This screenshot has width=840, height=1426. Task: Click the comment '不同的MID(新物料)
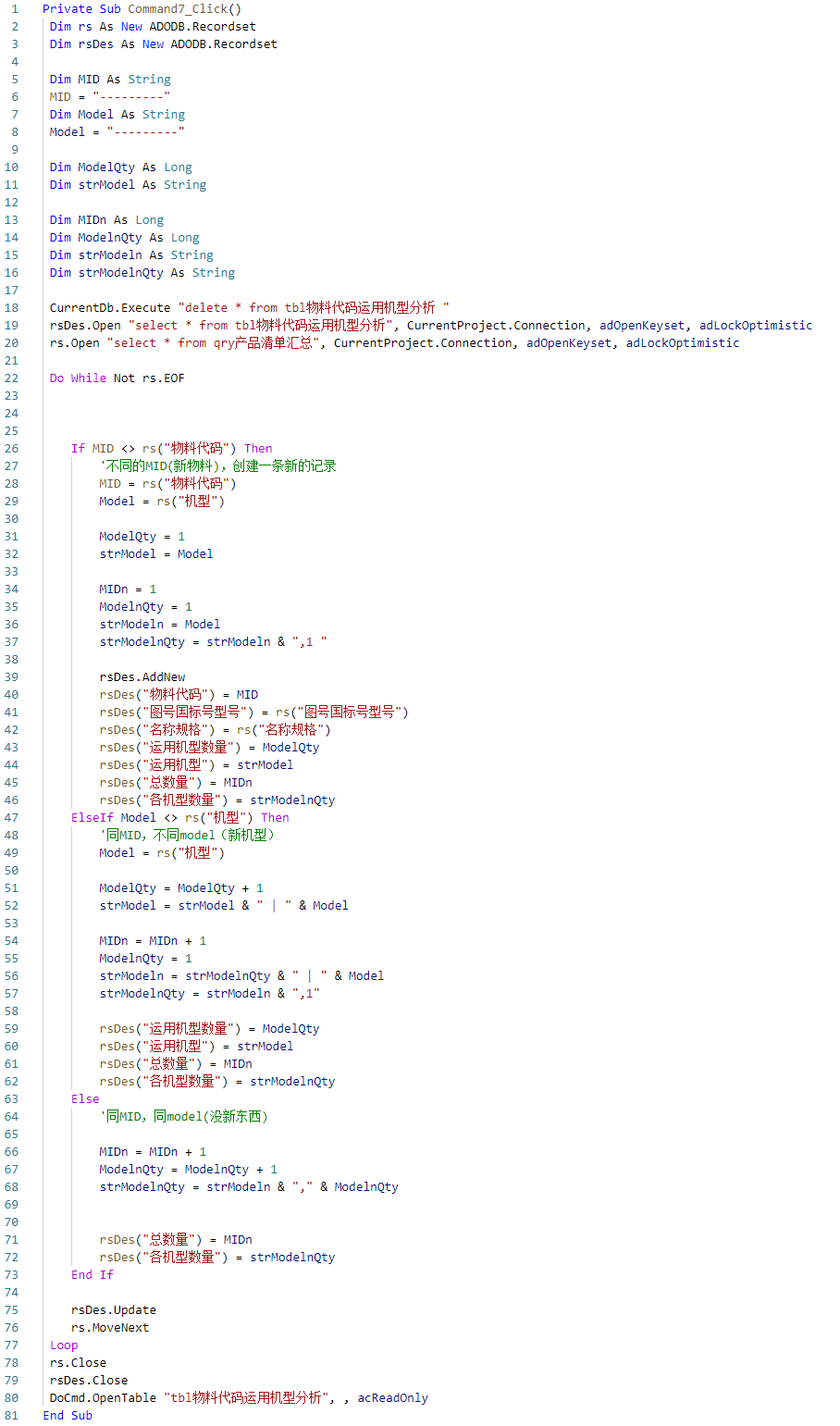(x=218, y=466)
